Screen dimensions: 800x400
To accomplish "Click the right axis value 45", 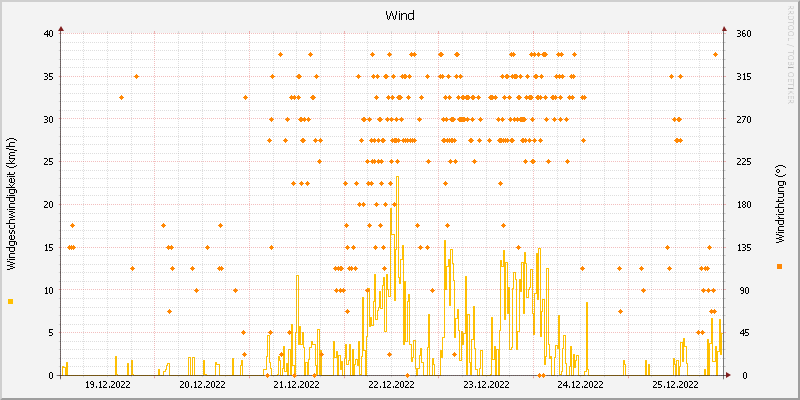I will tap(742, 333).
